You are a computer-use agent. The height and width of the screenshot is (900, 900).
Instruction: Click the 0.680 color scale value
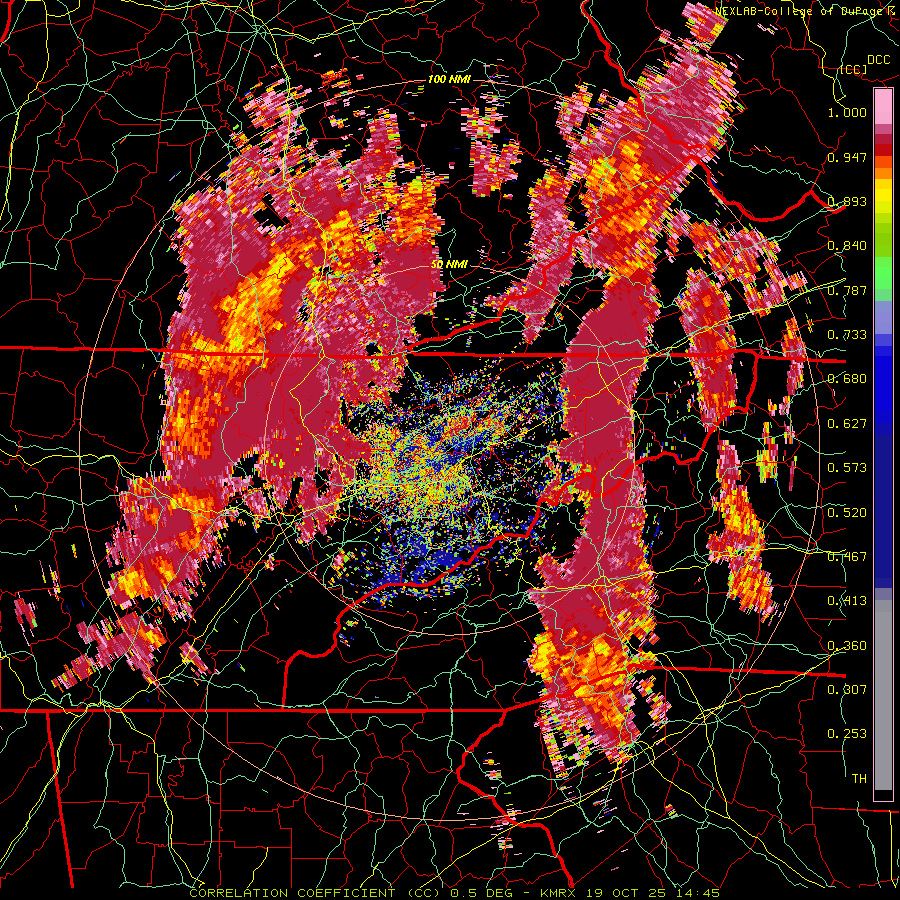tap(847, 379)
